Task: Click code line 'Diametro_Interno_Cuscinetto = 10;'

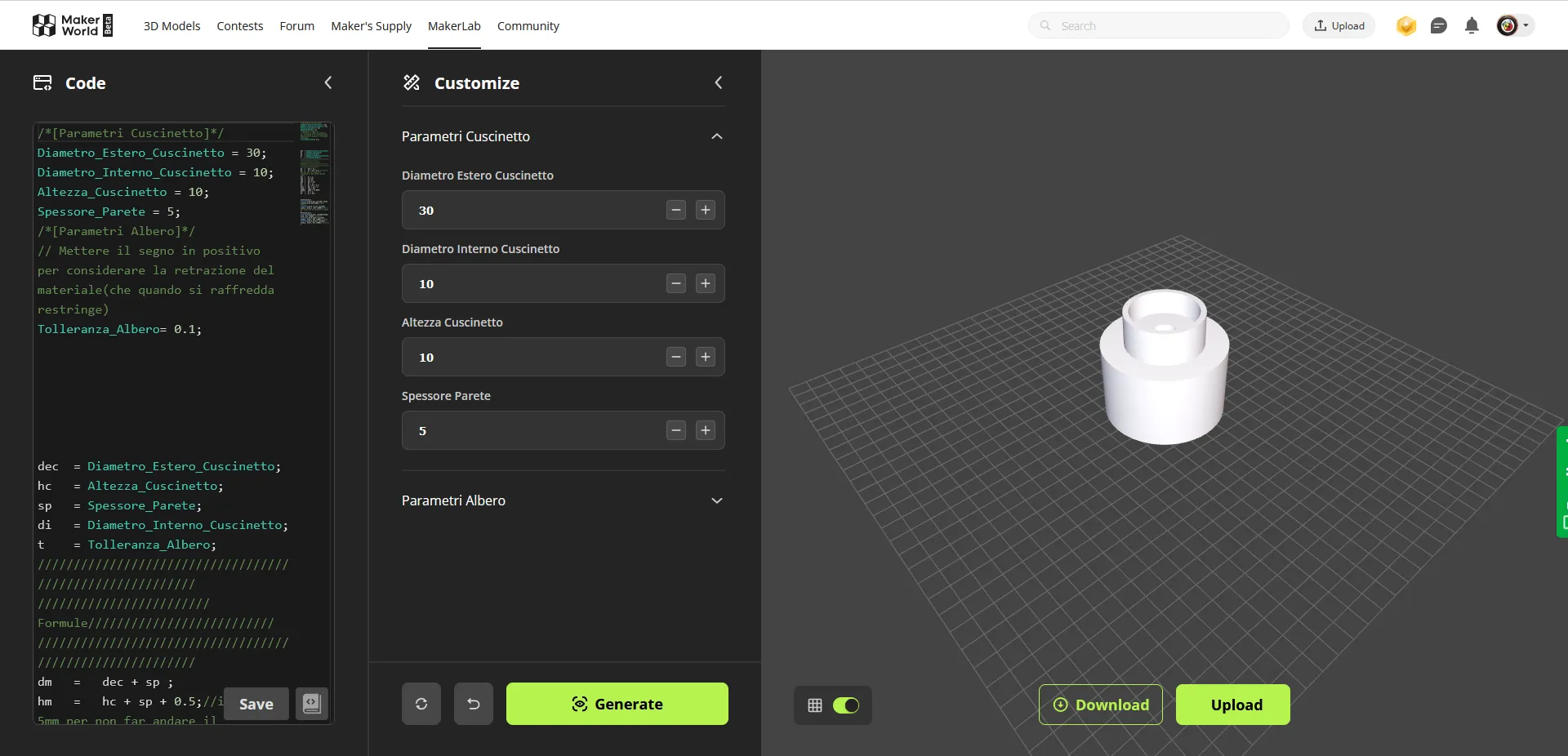Action: [156, 172]
